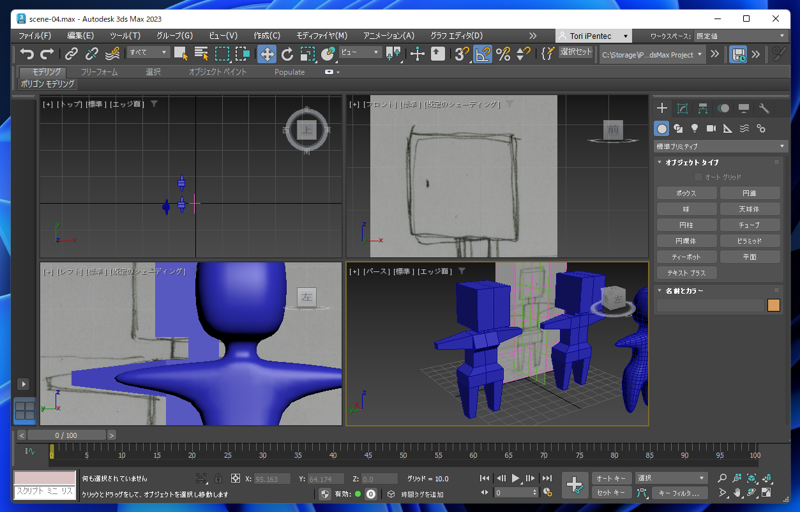Toggle the Spinner Snap button
This screenshot has height=512, width=800.
(x=523, y=54)
